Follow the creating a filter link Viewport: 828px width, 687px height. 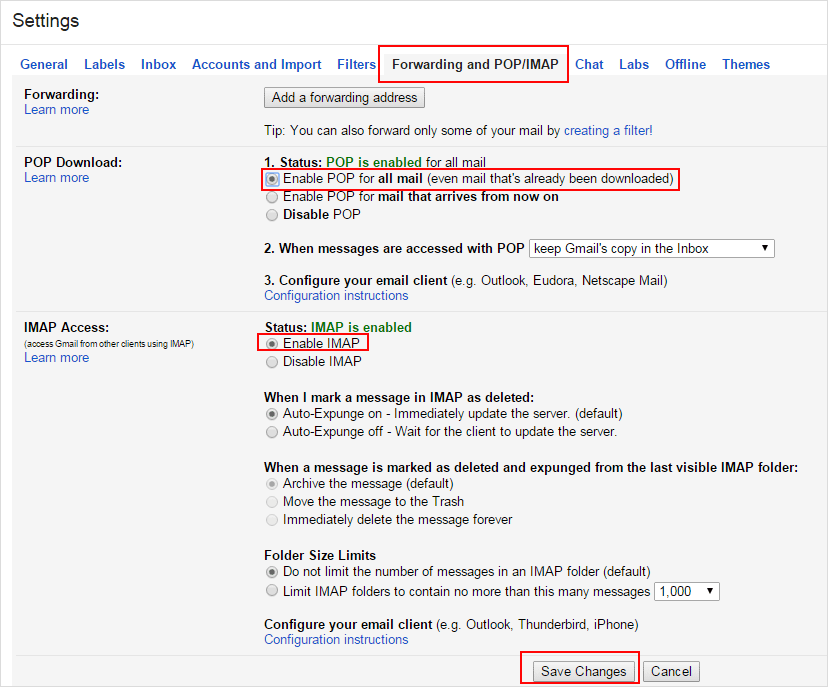608,130
